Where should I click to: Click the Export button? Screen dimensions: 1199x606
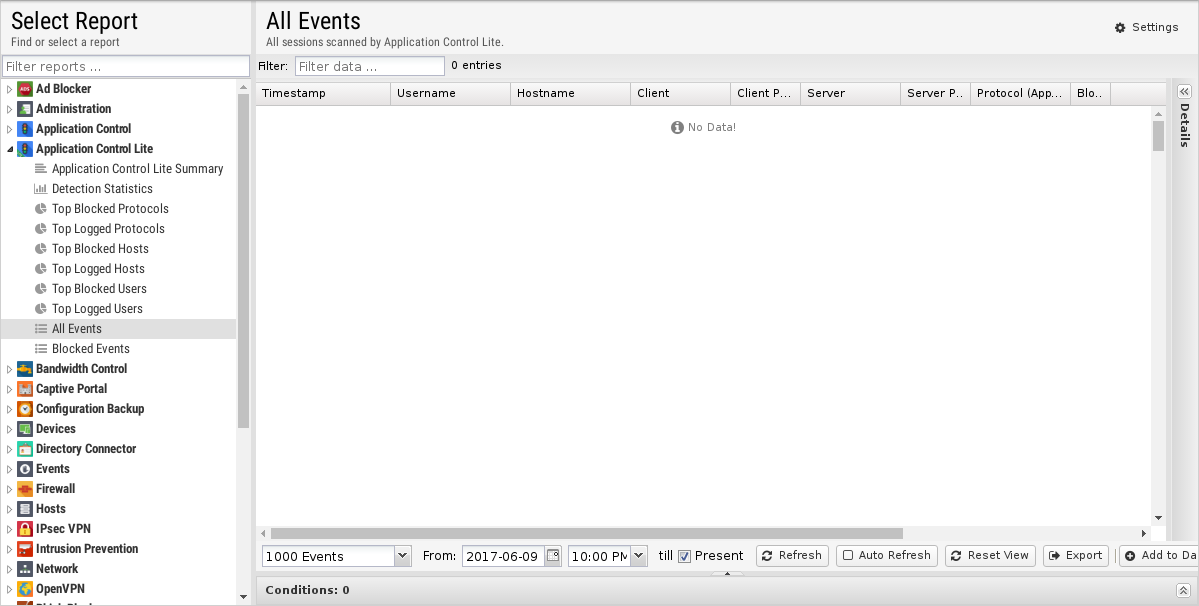[x=1076, y=556]
